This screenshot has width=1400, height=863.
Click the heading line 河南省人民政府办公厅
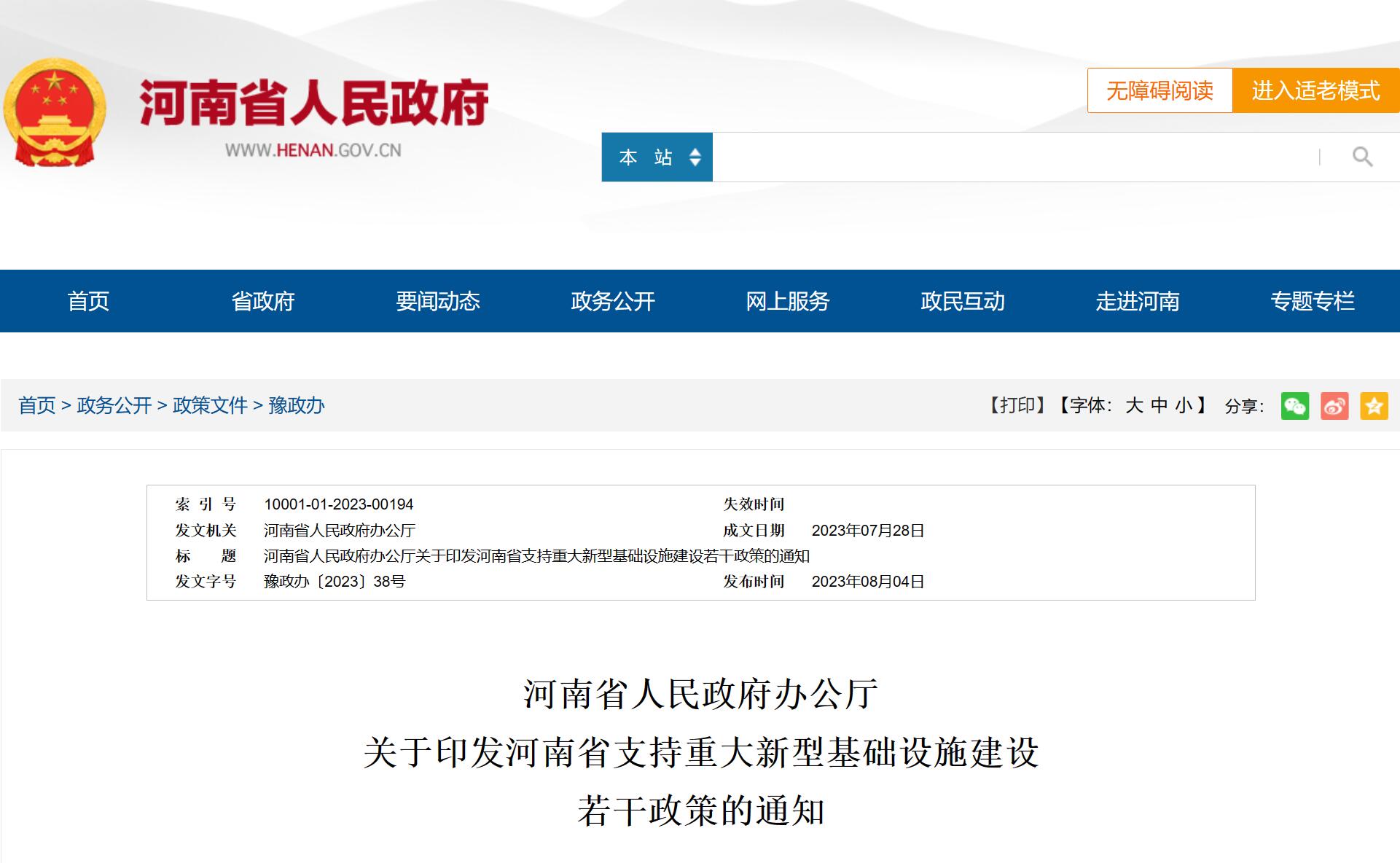click(700, 694)
